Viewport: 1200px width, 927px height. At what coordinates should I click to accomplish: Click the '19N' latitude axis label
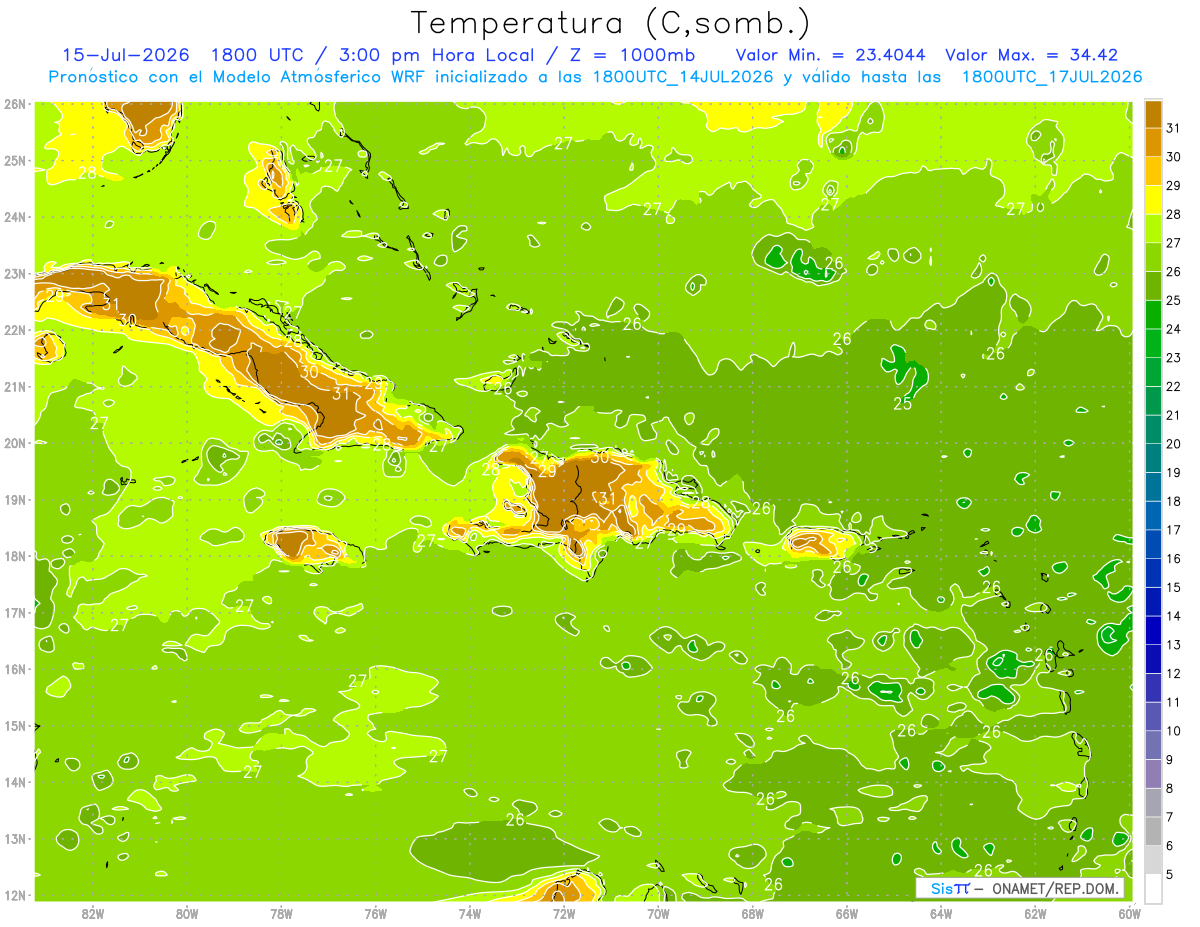pyautogui.click(x=15, y=499)
